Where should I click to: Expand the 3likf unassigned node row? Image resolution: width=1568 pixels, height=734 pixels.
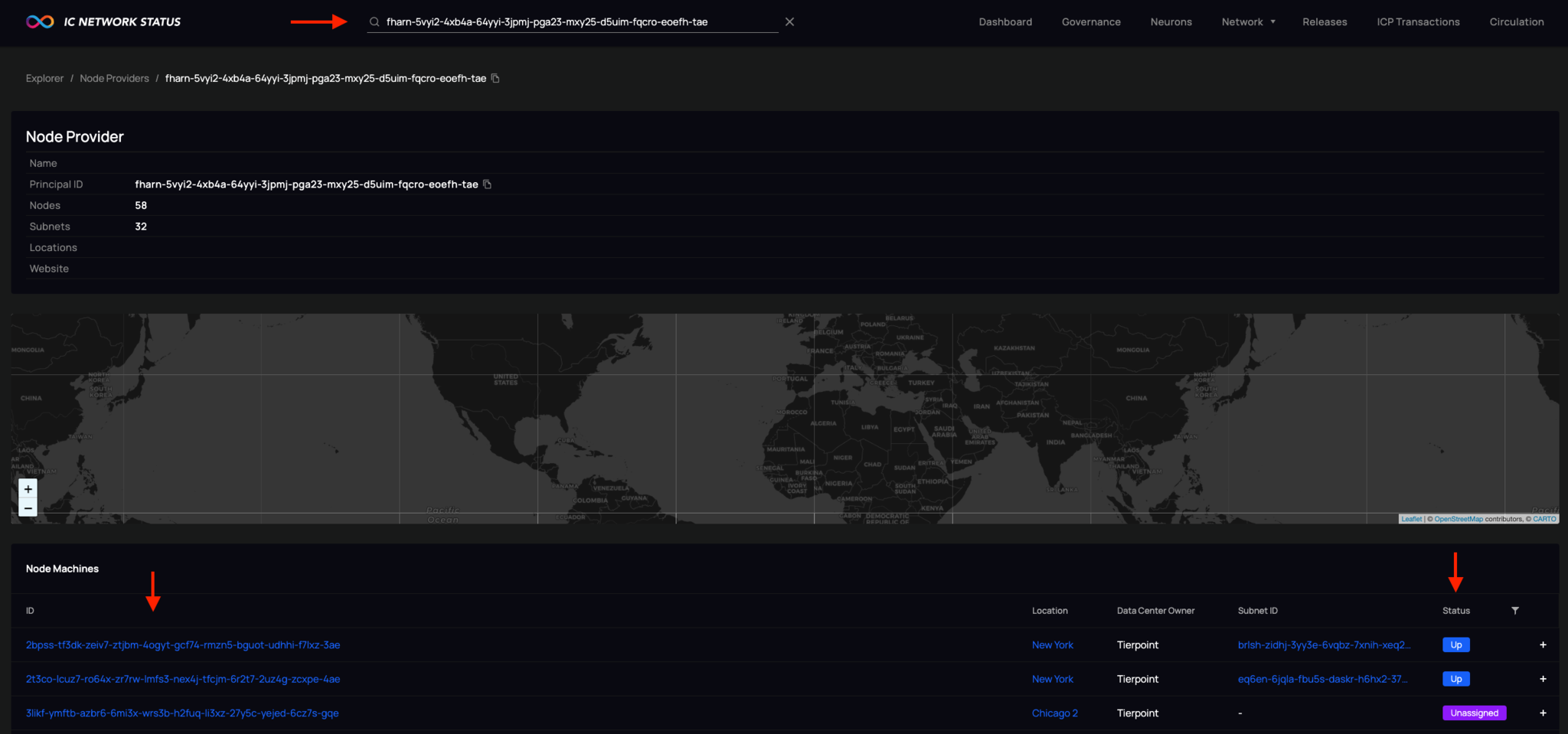(1543, 713)
